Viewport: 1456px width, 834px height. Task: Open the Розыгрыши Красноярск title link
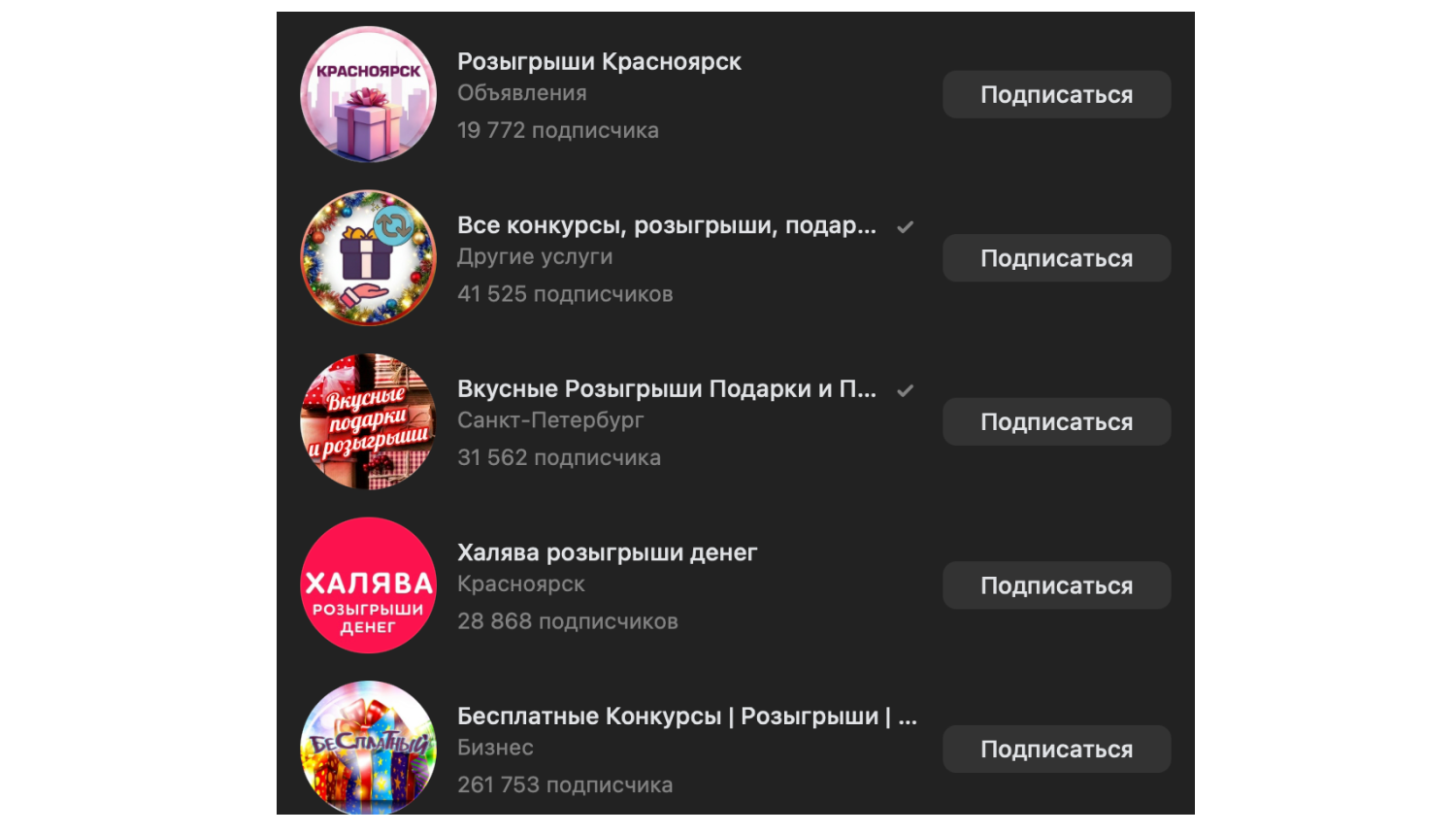point(599,62)
